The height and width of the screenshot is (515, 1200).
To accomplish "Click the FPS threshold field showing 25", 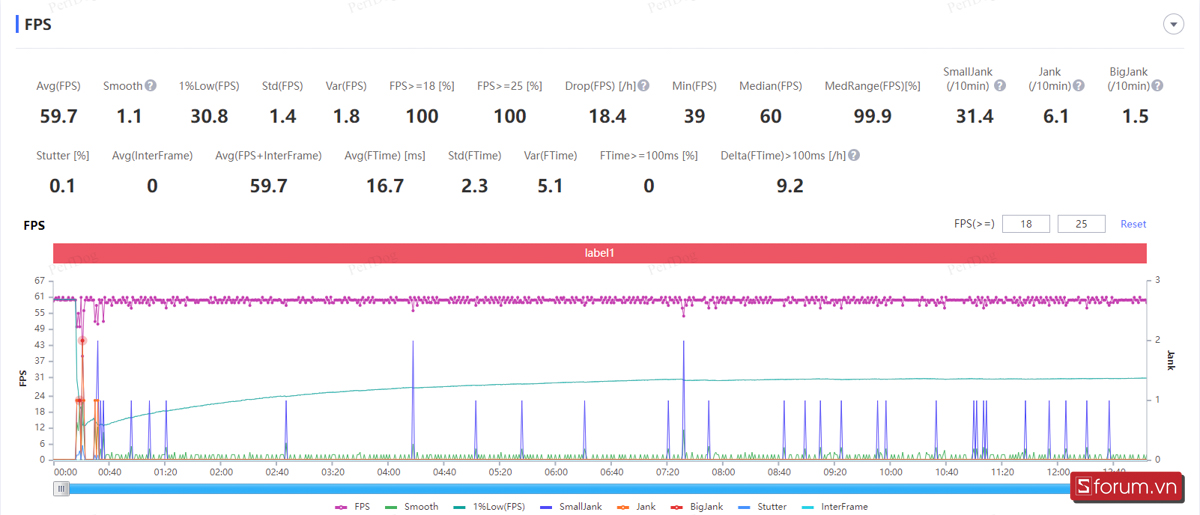I will tap(1081, 224).
